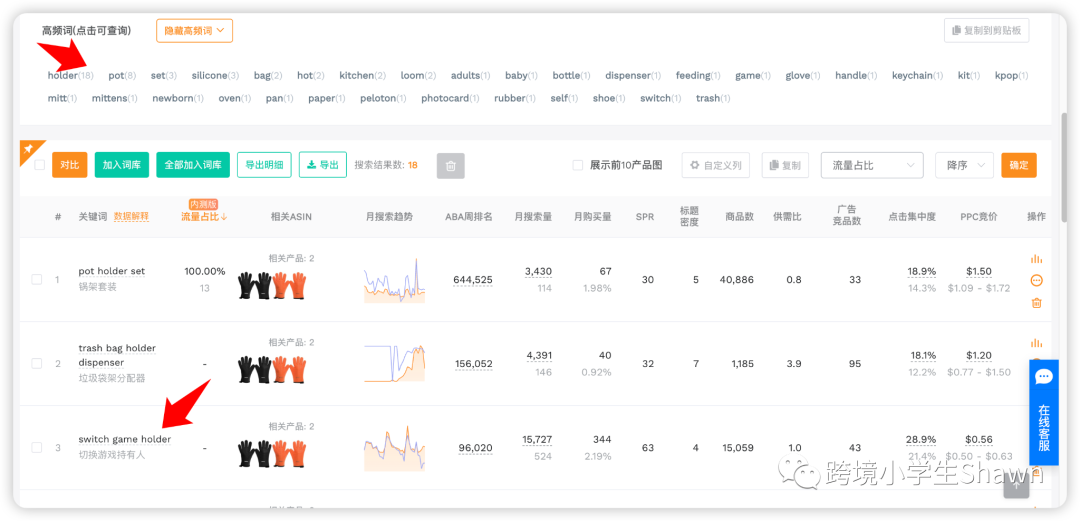Viewport: 1080px width, 521px height.
Task: Click the keyword switch game holder
Action: [x=125, y=440]
